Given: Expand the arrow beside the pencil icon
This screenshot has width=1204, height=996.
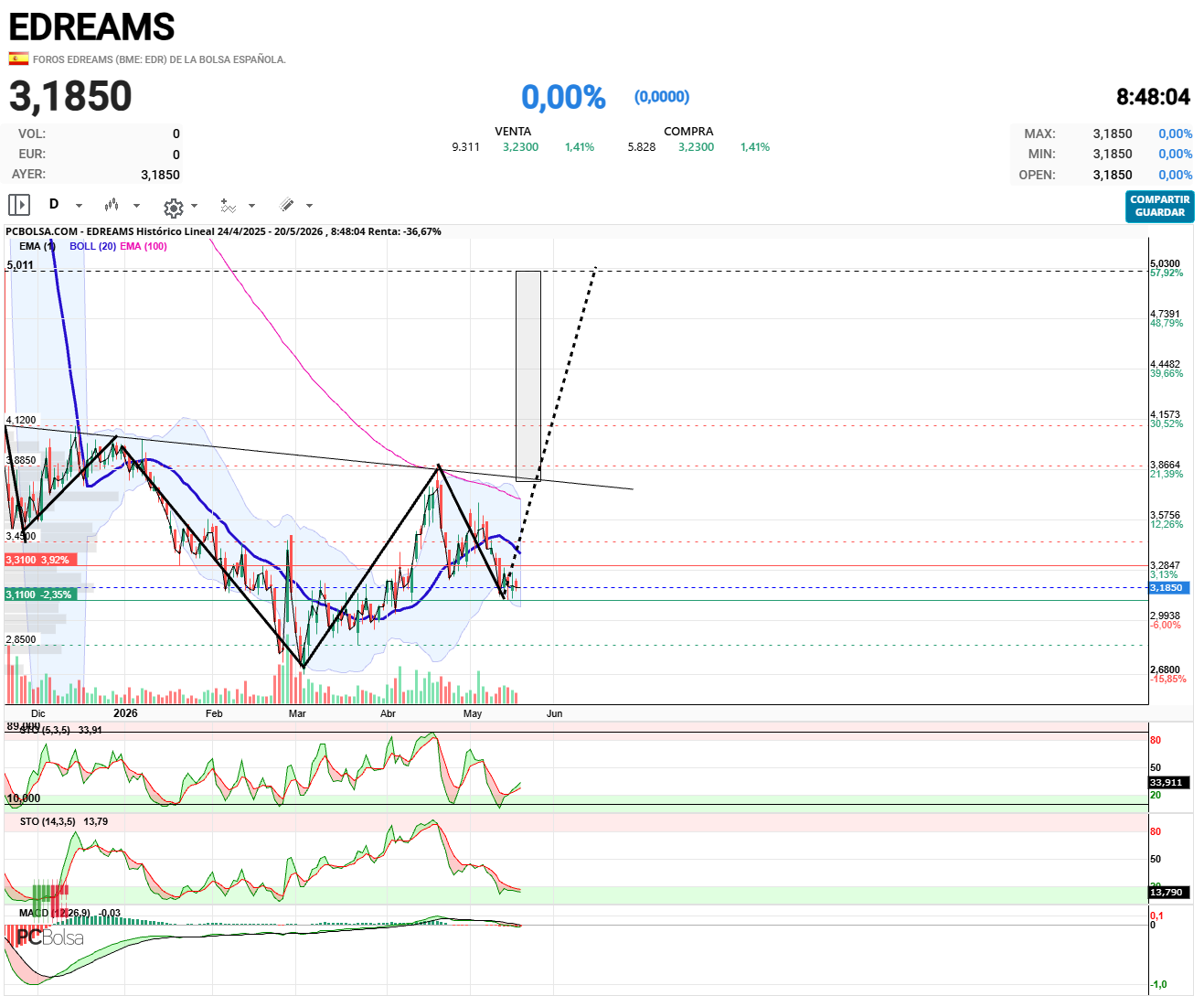Looking at the screenshot, I should [309, 206].
